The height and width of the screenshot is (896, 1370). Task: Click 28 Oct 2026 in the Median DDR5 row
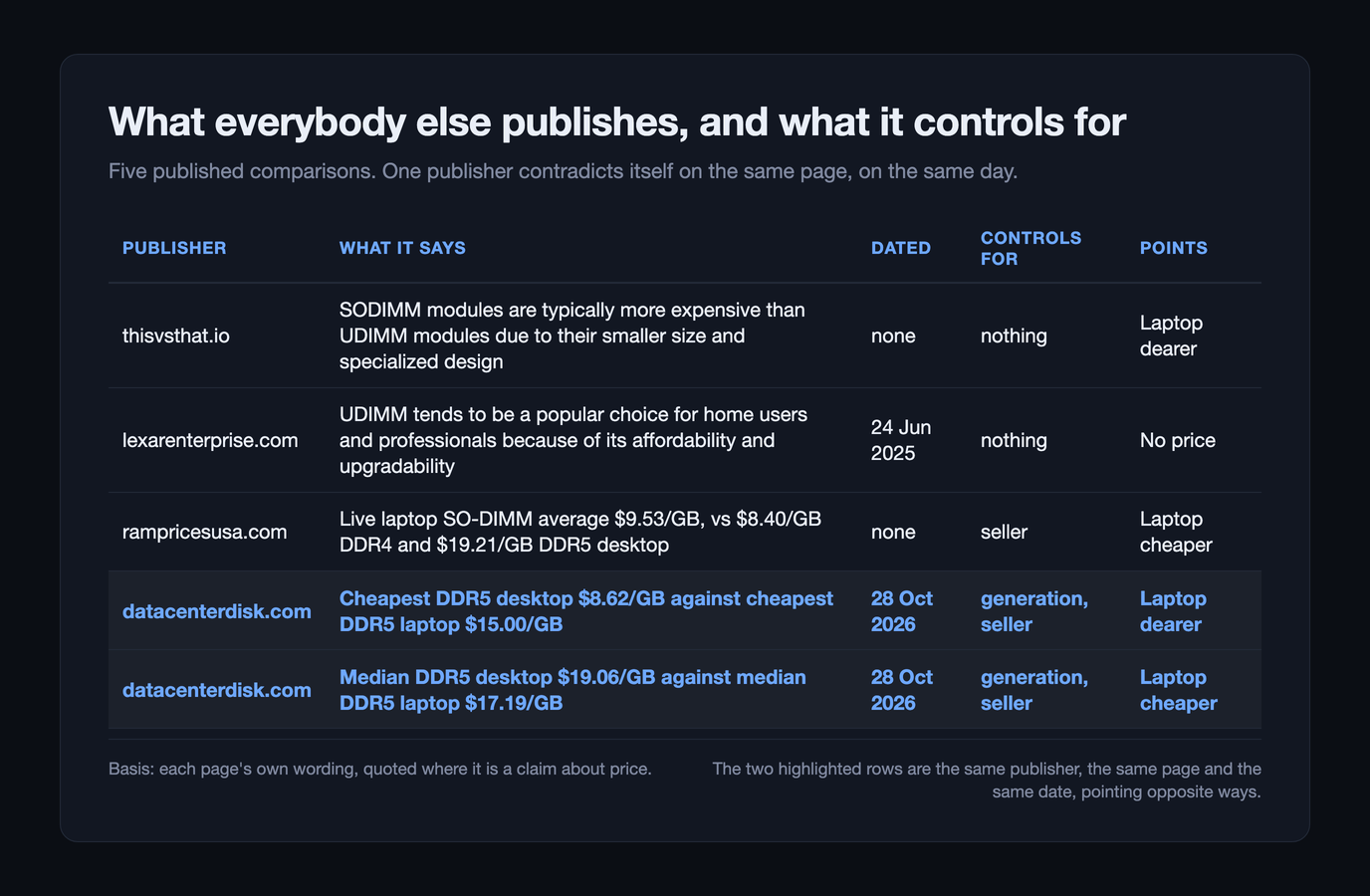902,690
